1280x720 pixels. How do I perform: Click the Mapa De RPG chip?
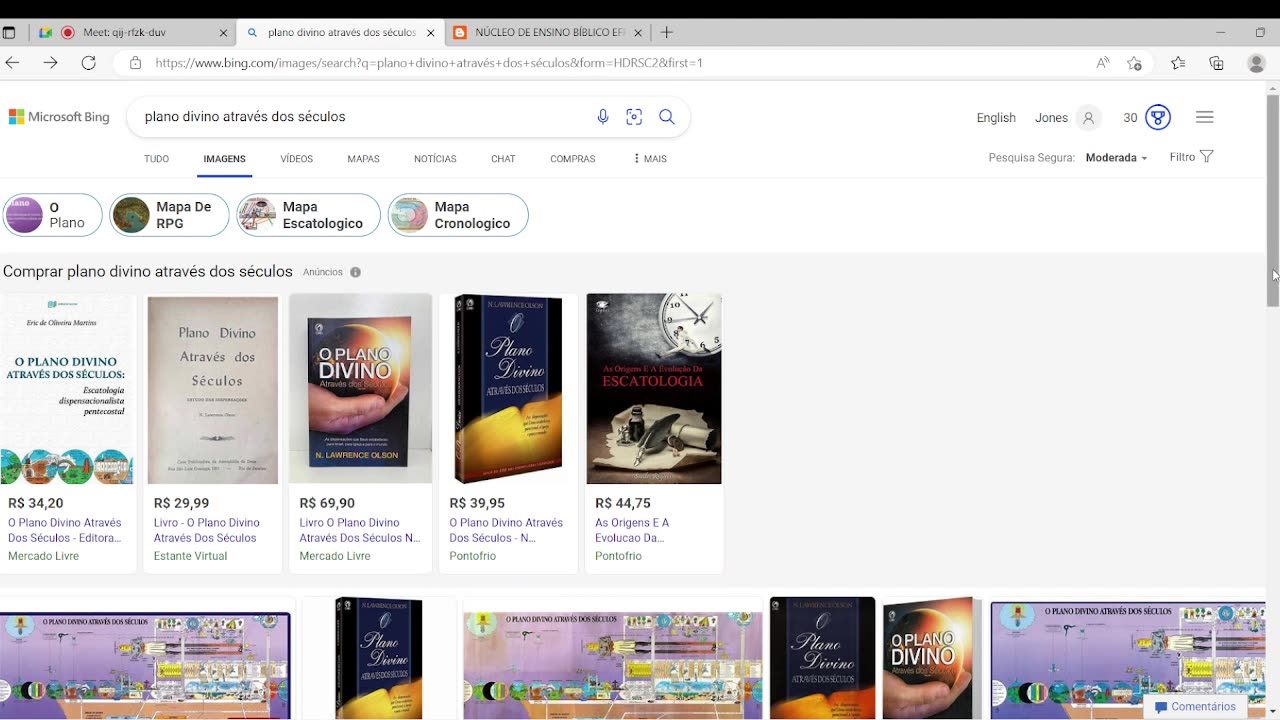(x=169, y=215)
